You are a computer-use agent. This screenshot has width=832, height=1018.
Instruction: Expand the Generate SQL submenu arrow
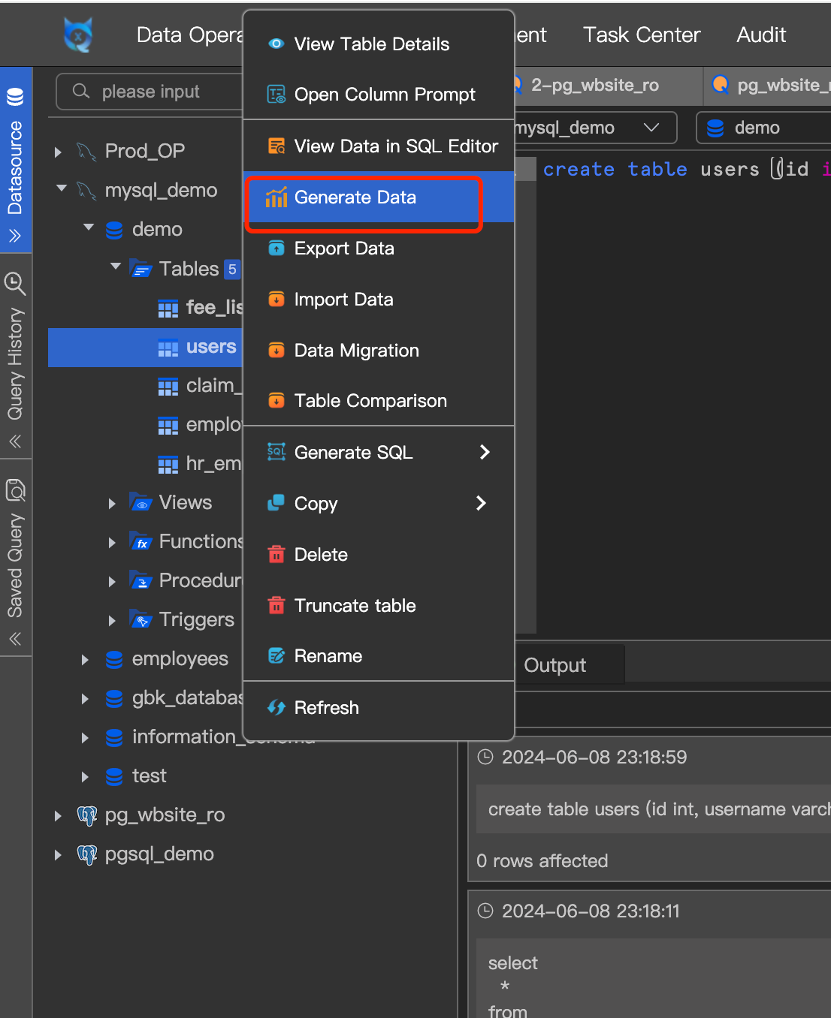[x=484, y=452]
